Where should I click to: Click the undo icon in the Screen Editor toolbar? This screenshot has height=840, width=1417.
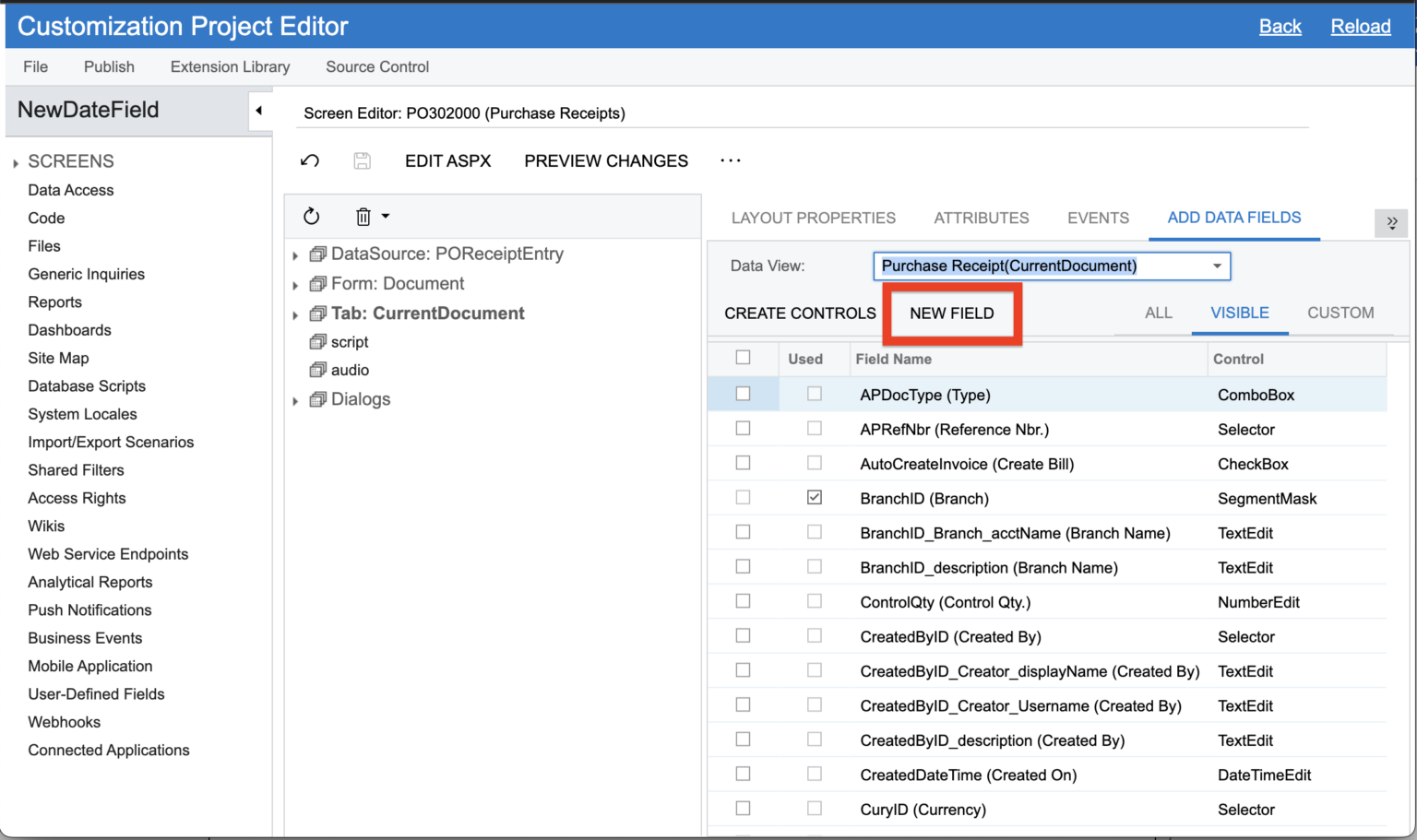point(310,160)
